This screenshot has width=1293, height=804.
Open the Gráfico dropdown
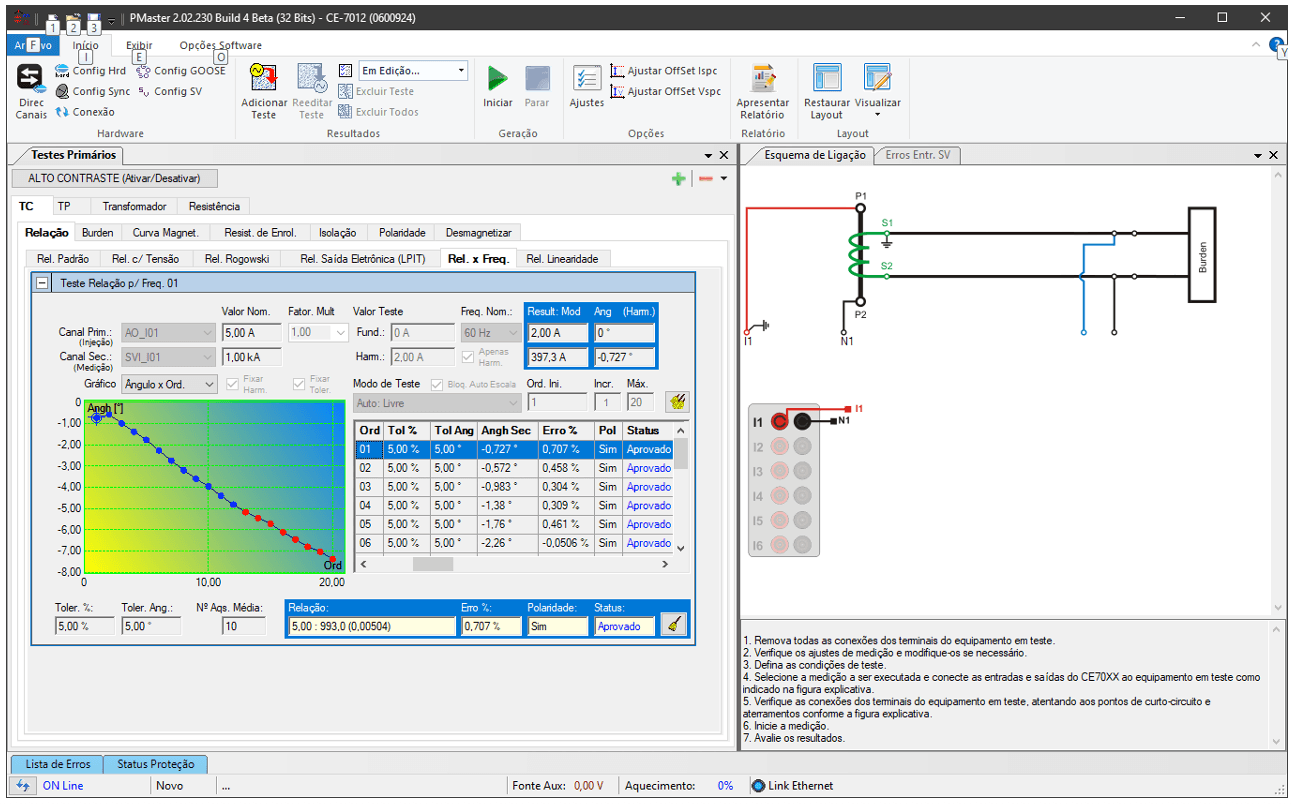coord(168,384)
